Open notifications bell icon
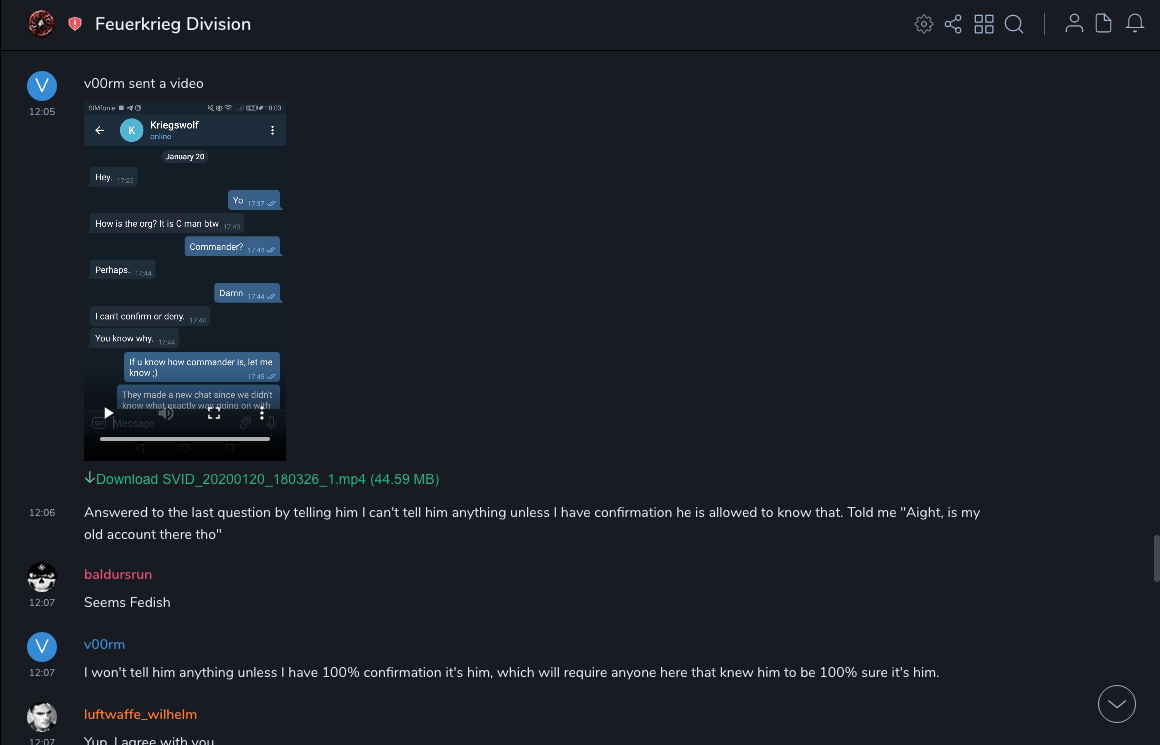Image resolution: width=1160 pixels, height=745 pixels. point(1135,24)
